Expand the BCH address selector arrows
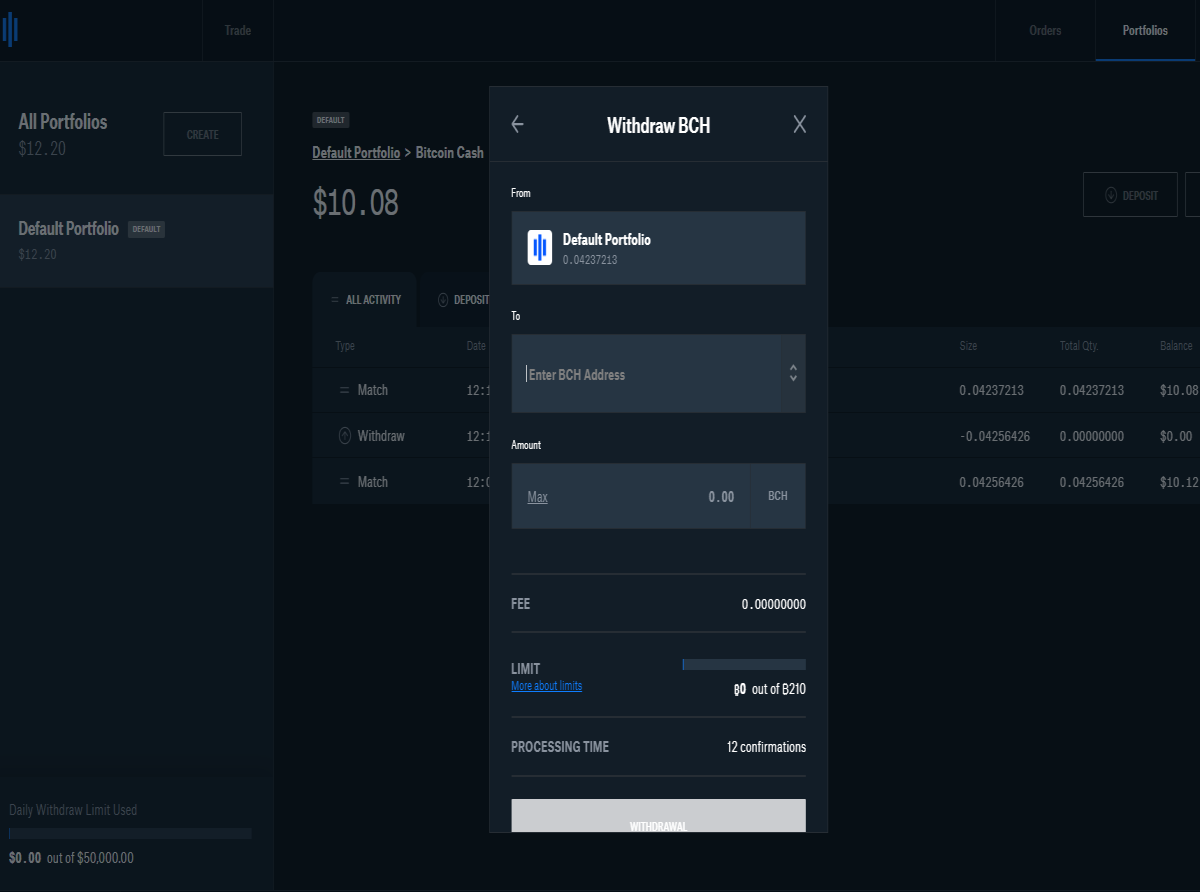 coord(793,373)
